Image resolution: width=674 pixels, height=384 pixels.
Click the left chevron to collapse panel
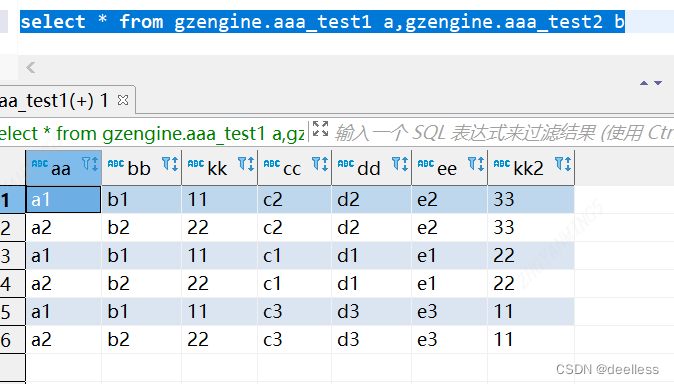click(31, 68)
